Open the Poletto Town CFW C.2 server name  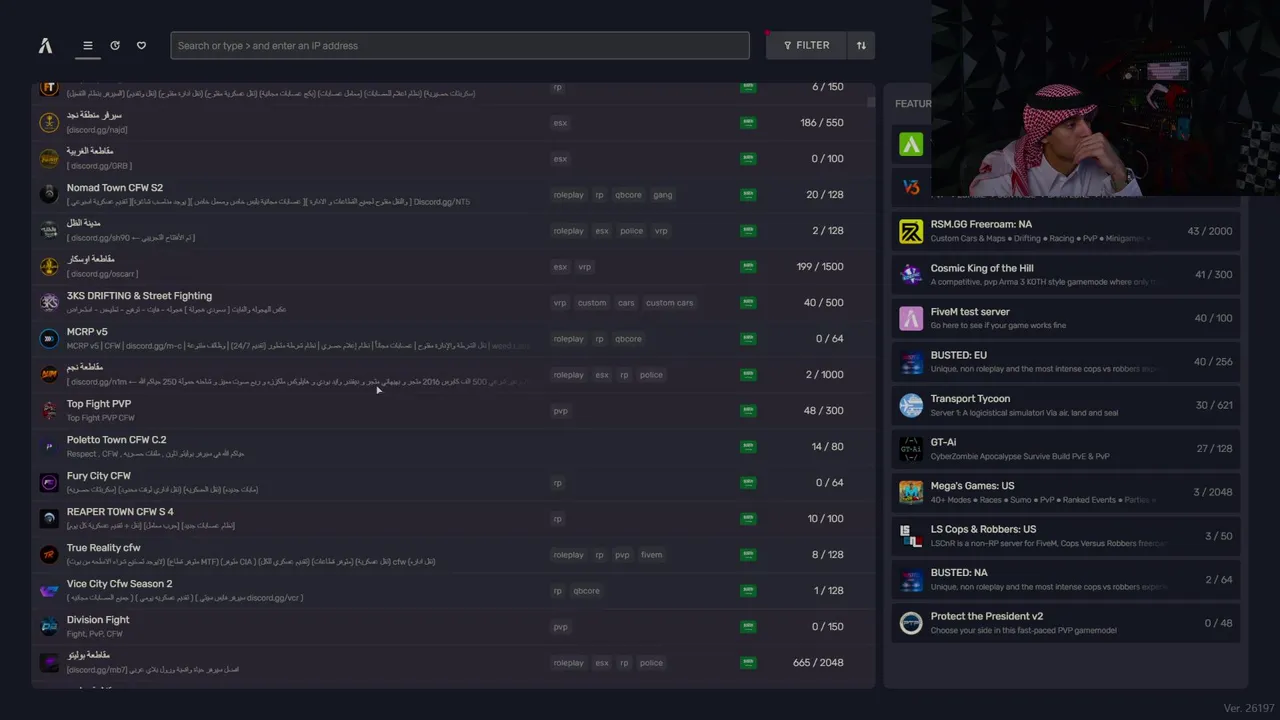(117, 440)
